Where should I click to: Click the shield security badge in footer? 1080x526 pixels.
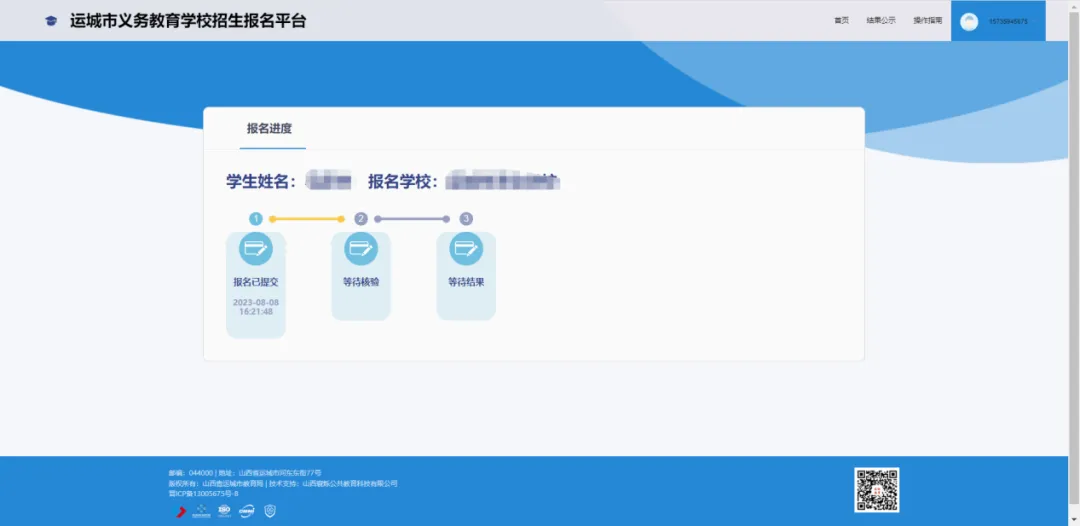pyautogui.click(x=270, y=511)
